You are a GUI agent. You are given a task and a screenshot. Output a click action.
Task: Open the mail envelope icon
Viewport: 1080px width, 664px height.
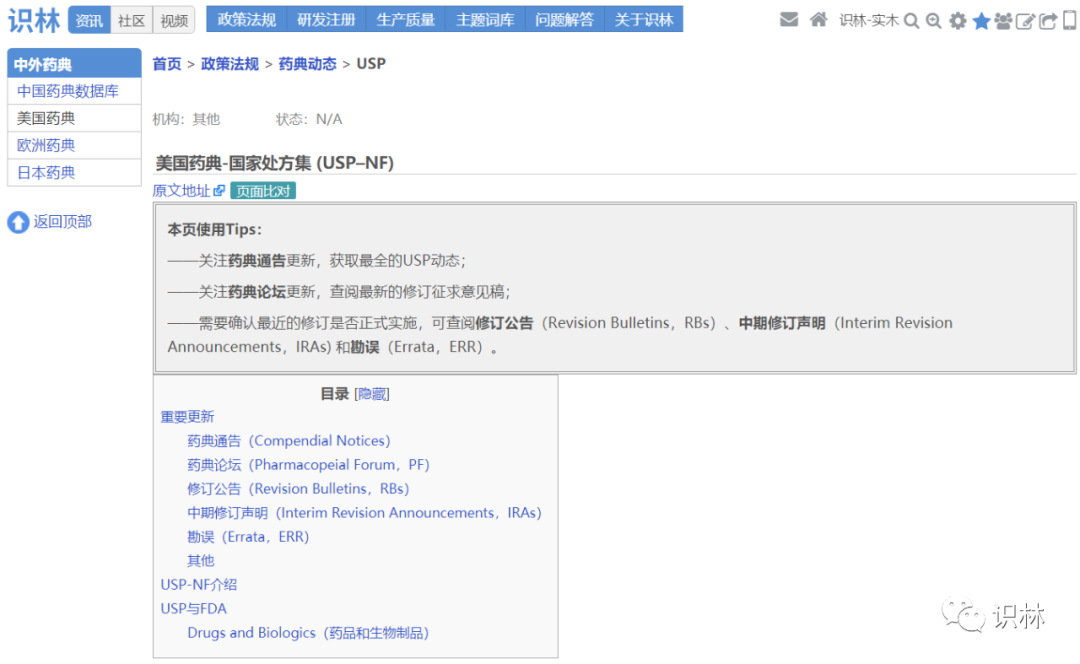pyautogui.click(x=789, y=20)
